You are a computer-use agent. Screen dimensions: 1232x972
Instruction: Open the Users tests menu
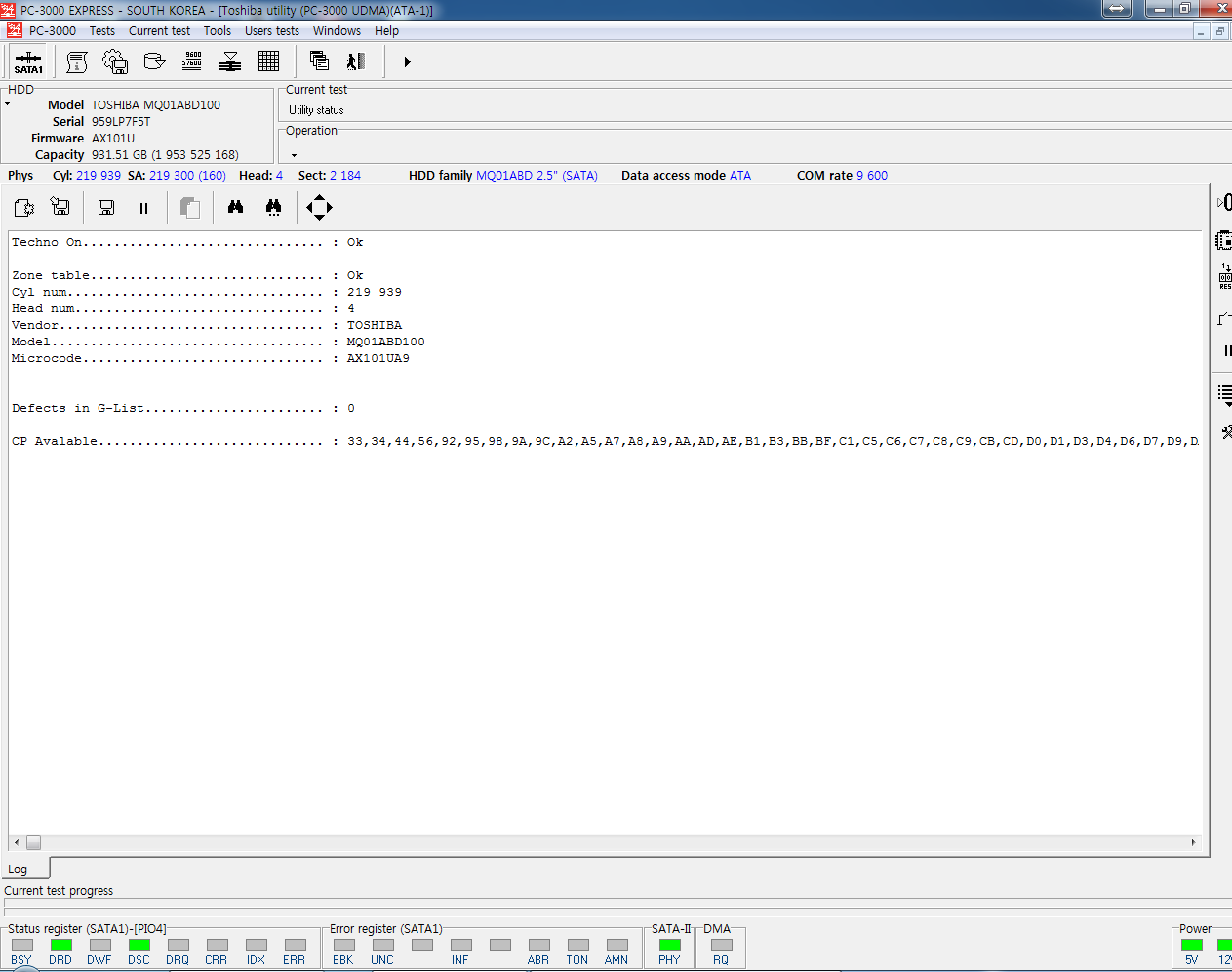coord(272,31)
